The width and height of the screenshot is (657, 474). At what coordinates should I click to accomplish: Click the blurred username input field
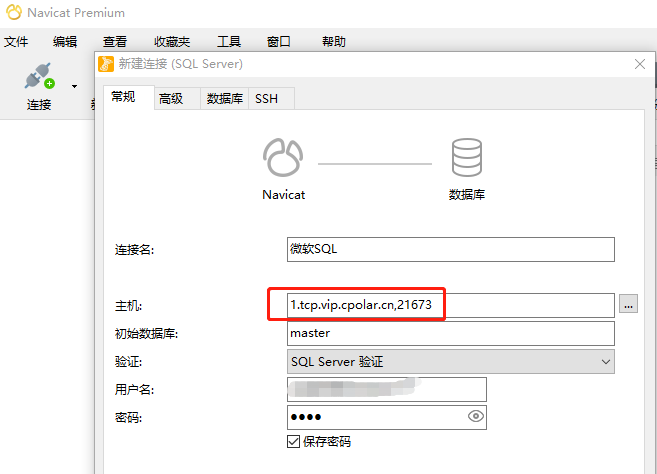(x=387, y=389)
